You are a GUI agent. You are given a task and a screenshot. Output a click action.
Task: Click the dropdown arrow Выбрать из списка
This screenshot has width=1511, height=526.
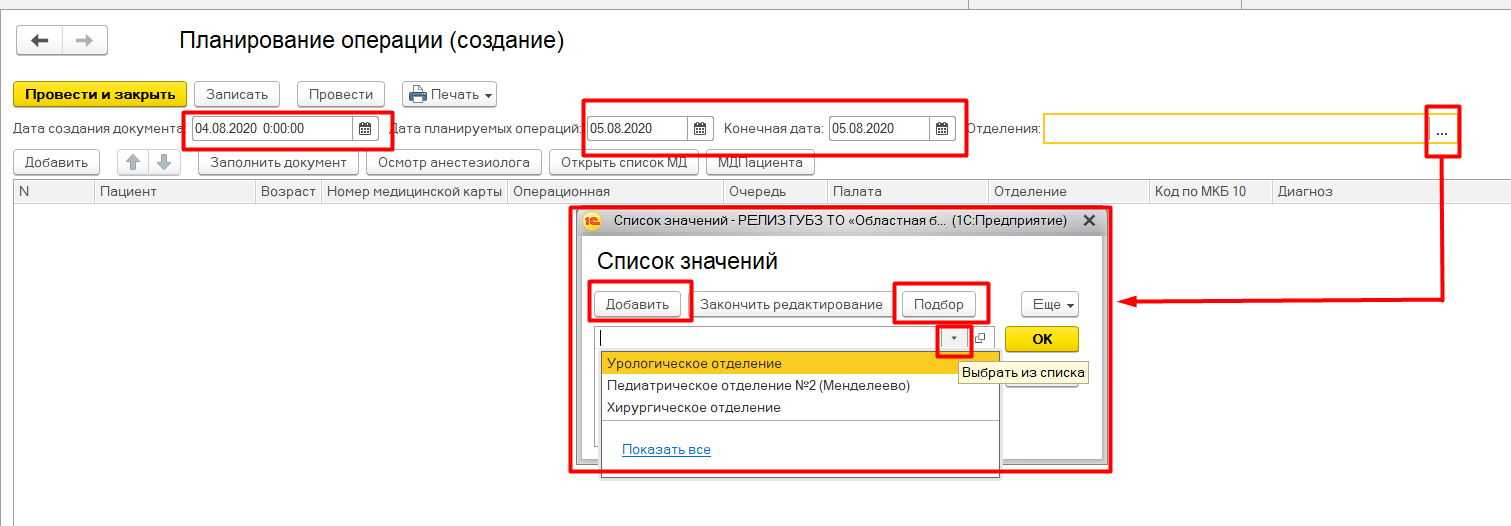tap(955, 339)
